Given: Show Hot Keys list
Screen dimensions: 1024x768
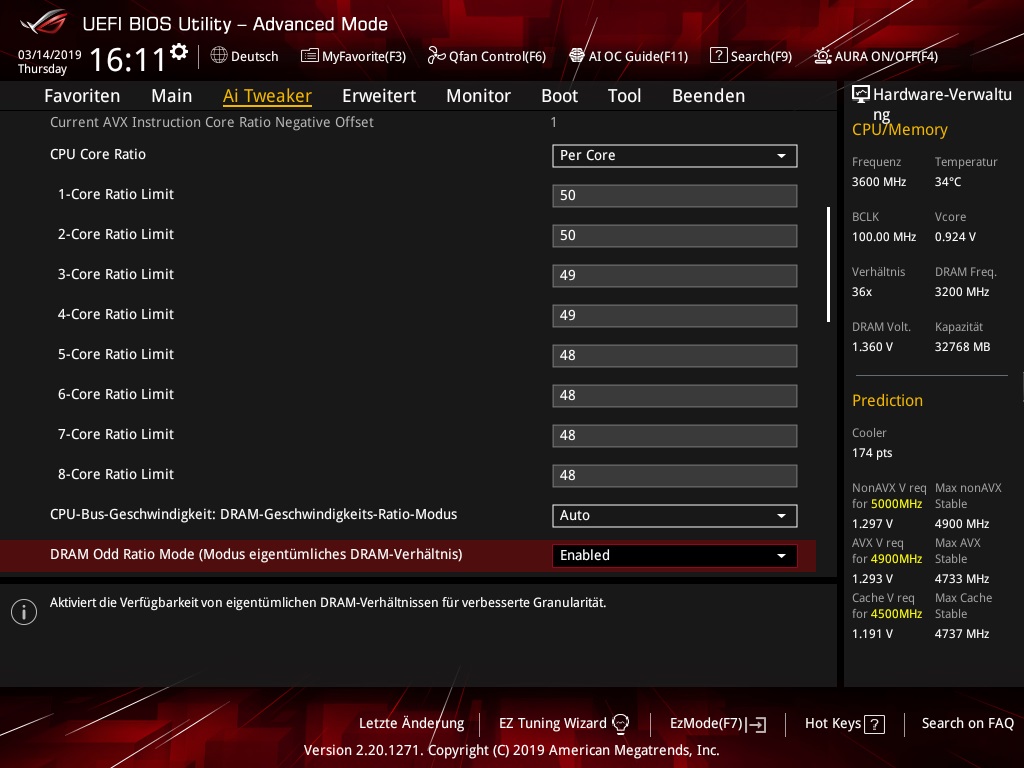Looking at the screenshot, I should point(844,724).
